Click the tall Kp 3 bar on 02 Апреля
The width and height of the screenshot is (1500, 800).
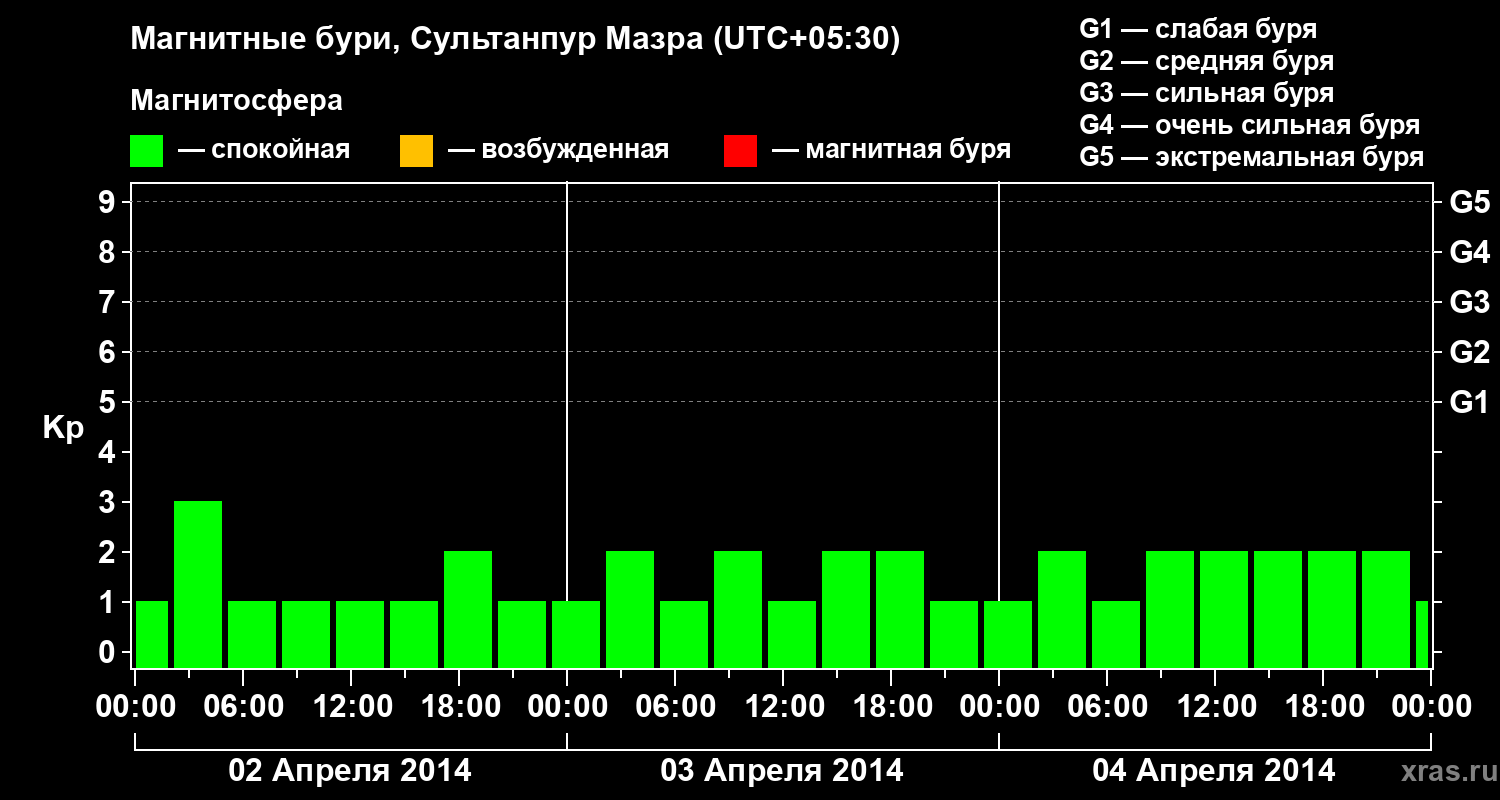(x=198, y=584)
